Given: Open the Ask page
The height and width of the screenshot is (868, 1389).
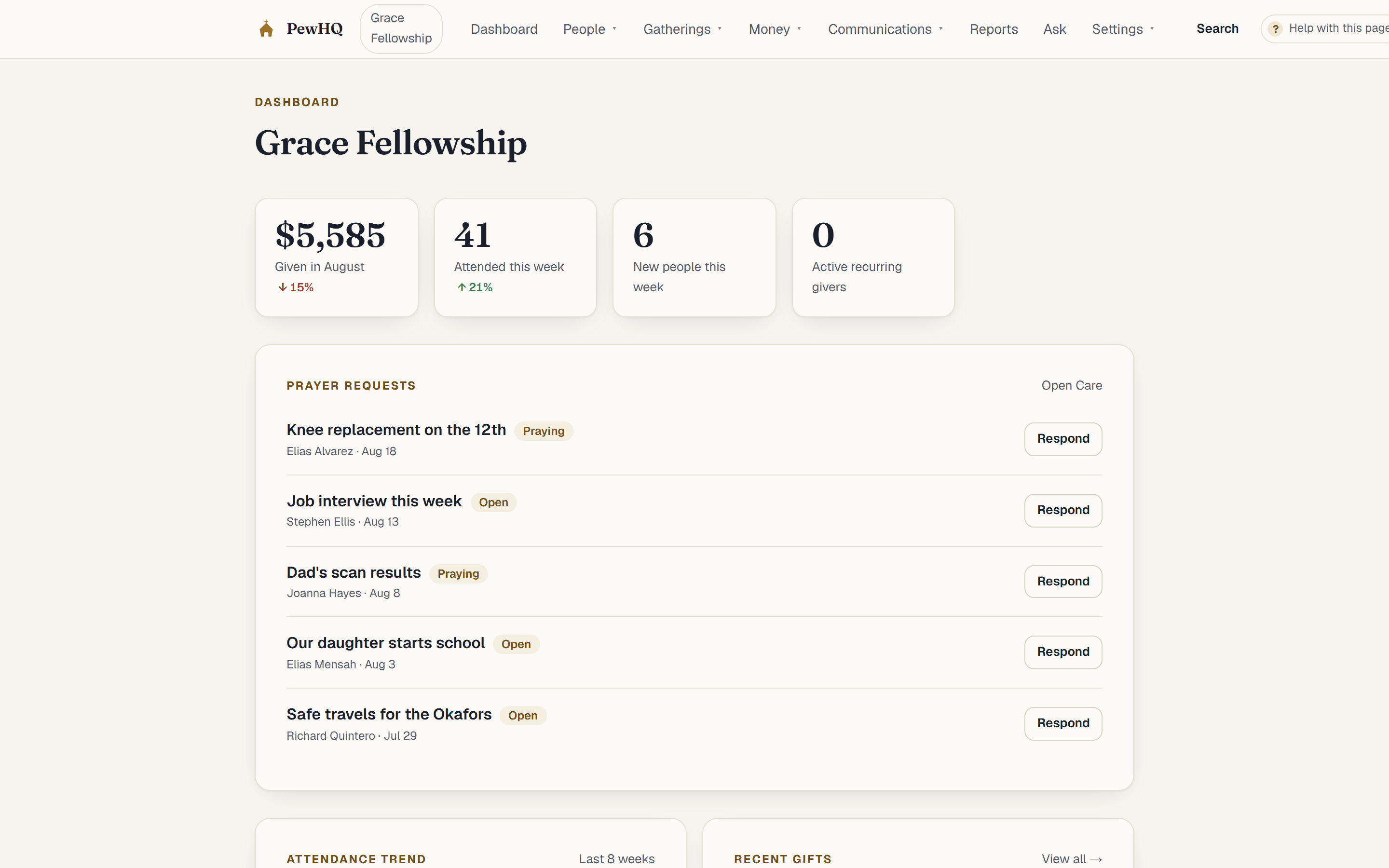Looking at the screenshot, I should click(1054, 29).
